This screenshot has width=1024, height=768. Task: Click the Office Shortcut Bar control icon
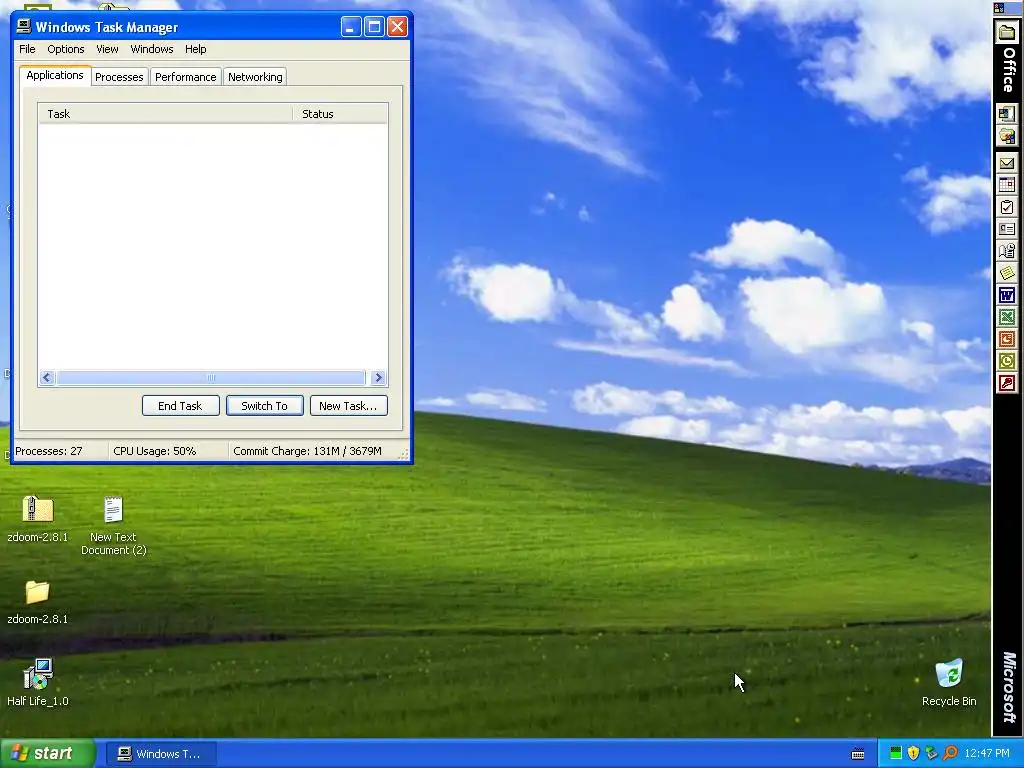click(x=999, y=8)
